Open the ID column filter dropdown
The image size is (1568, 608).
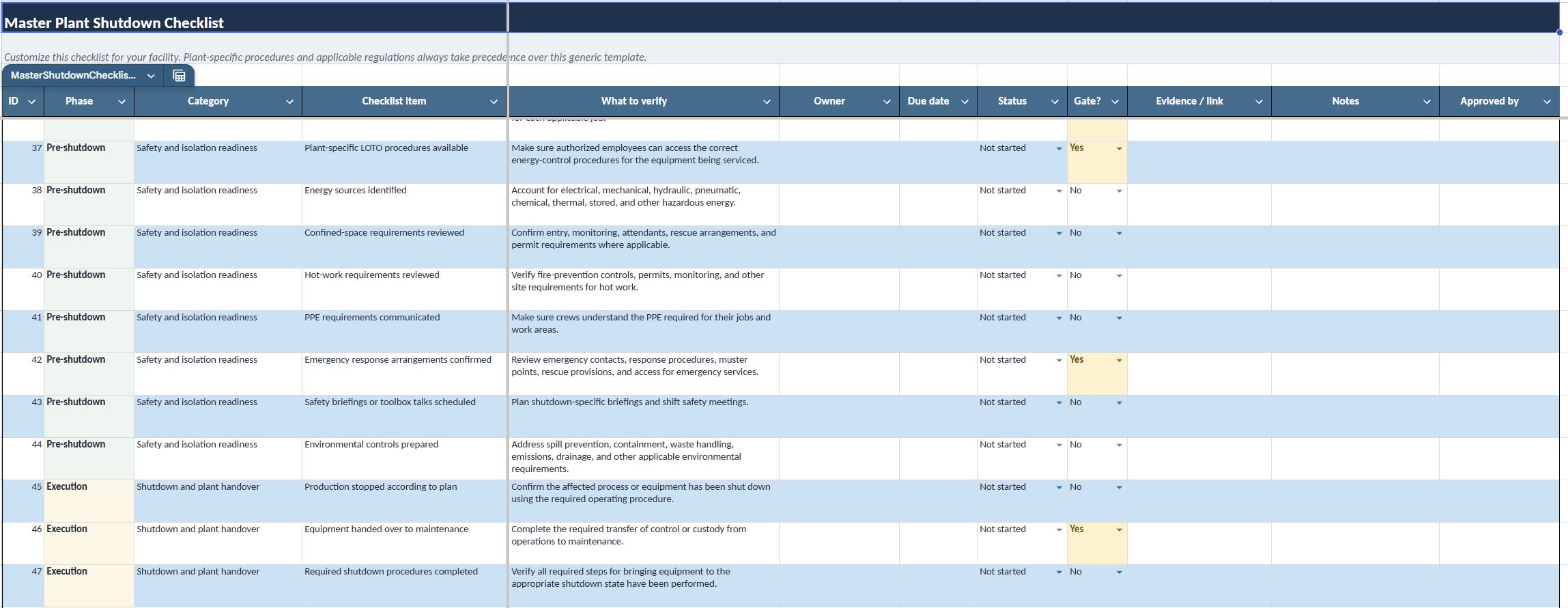[x=31, y=102]
